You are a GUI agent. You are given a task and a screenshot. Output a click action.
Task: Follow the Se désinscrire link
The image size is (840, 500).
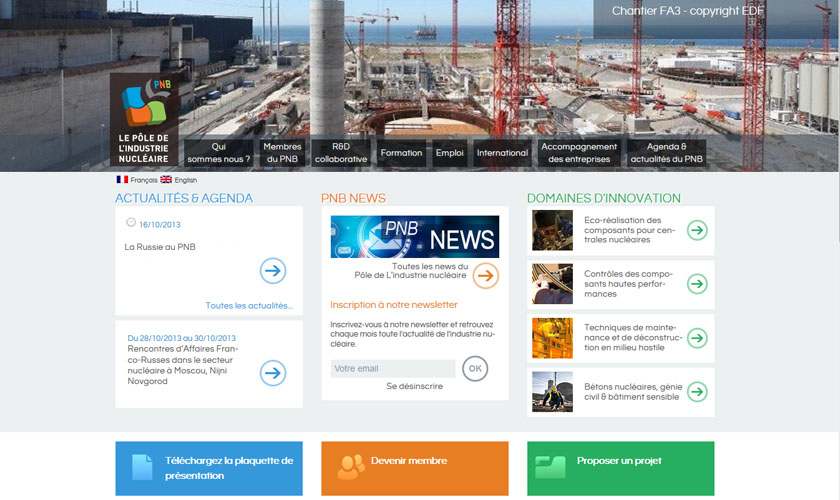click(x=414, y=386)
